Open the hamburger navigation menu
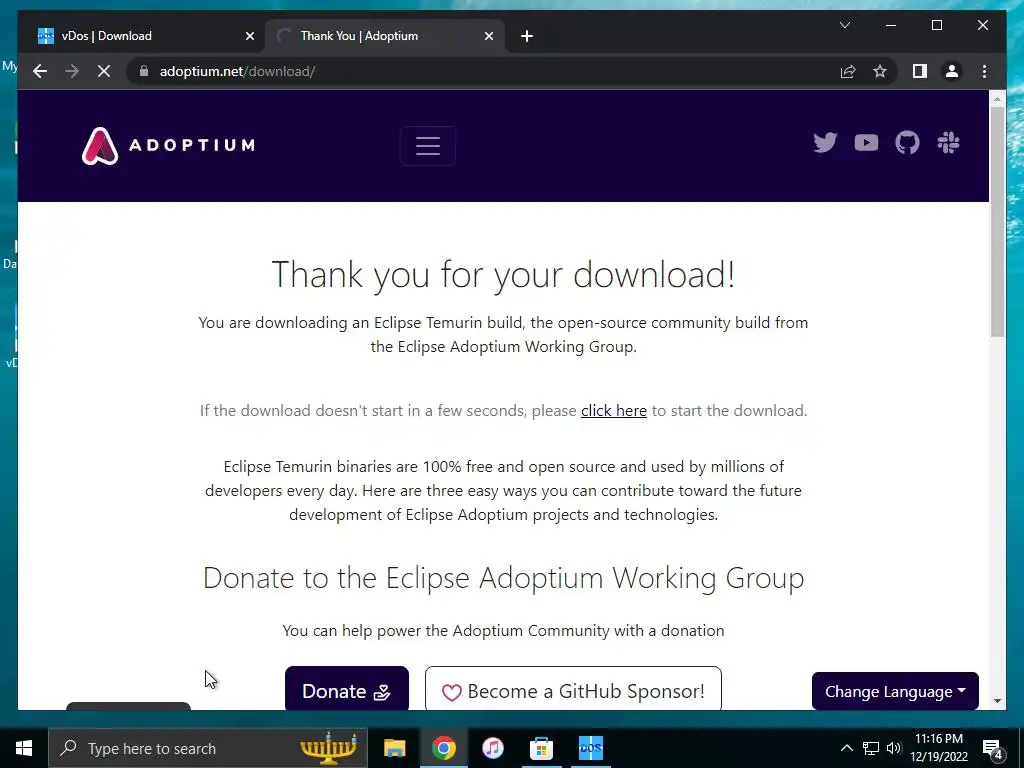This screenshot has height=768, width=1024. tap(428, 146)
